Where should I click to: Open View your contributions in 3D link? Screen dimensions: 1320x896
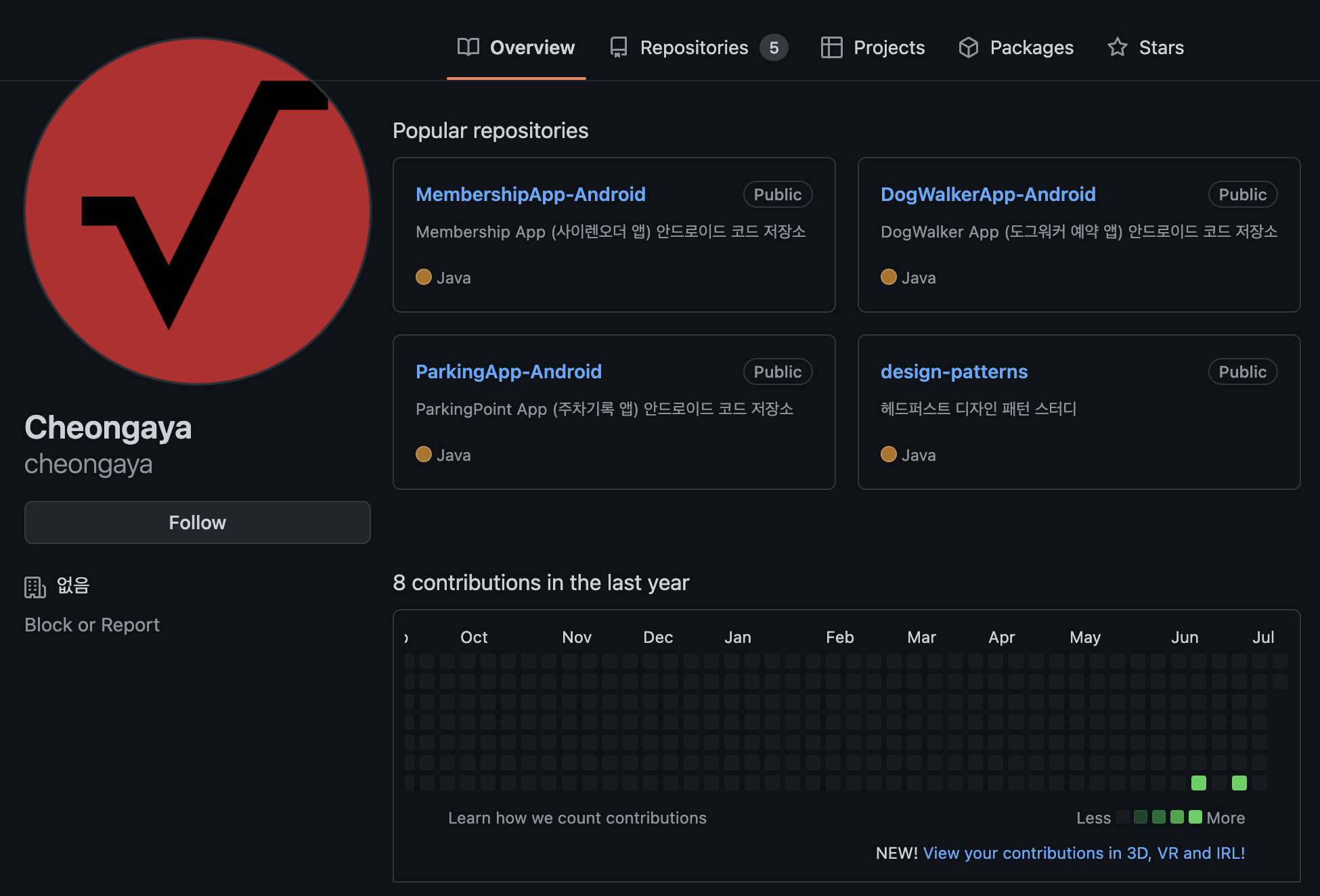point(1084,853)
